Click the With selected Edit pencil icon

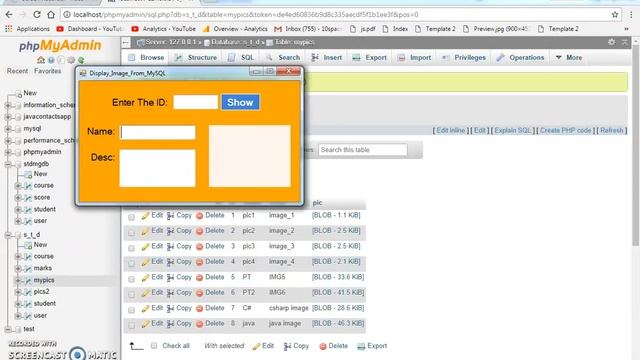tap(256, 346)
